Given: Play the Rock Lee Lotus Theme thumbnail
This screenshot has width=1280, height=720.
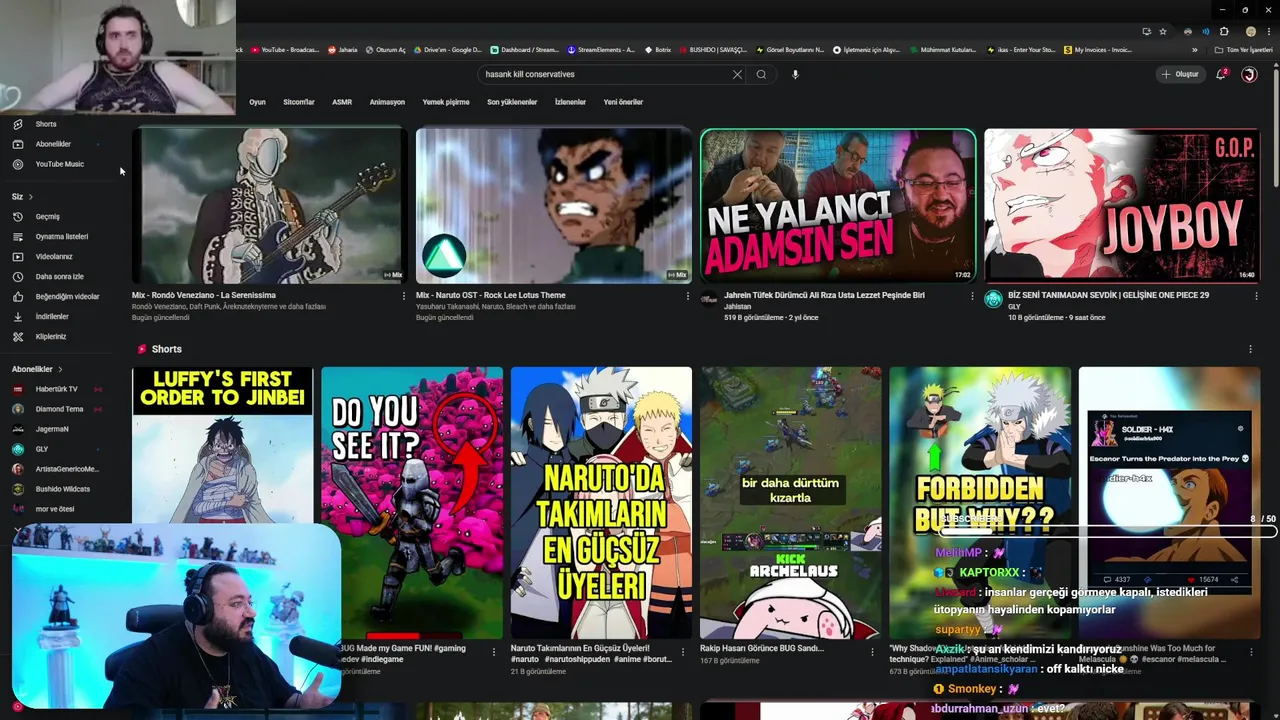Looking at the screenshot, I should tap(553, 205).
